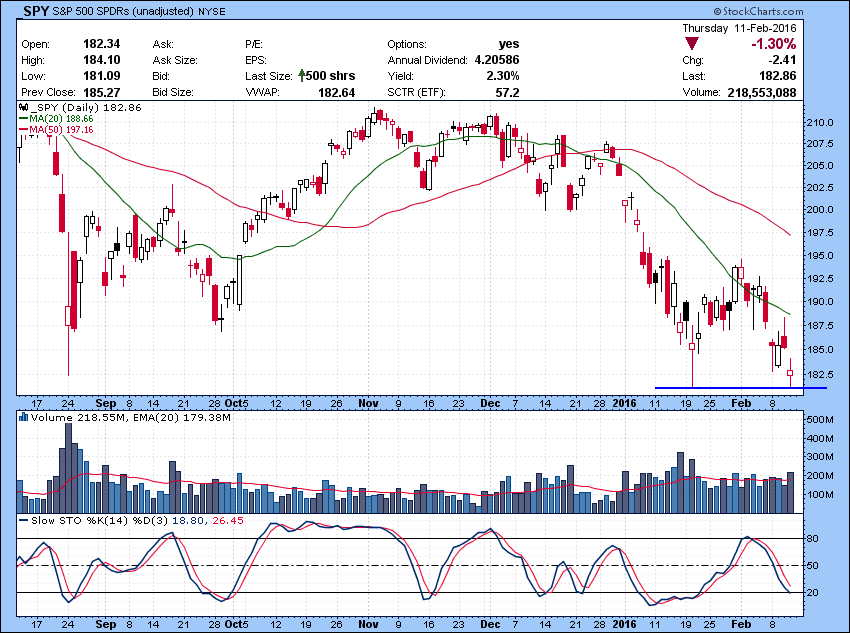Click the Volume value 218,553,088
This screenshot has width=850, height=633.
pos(762,93)
